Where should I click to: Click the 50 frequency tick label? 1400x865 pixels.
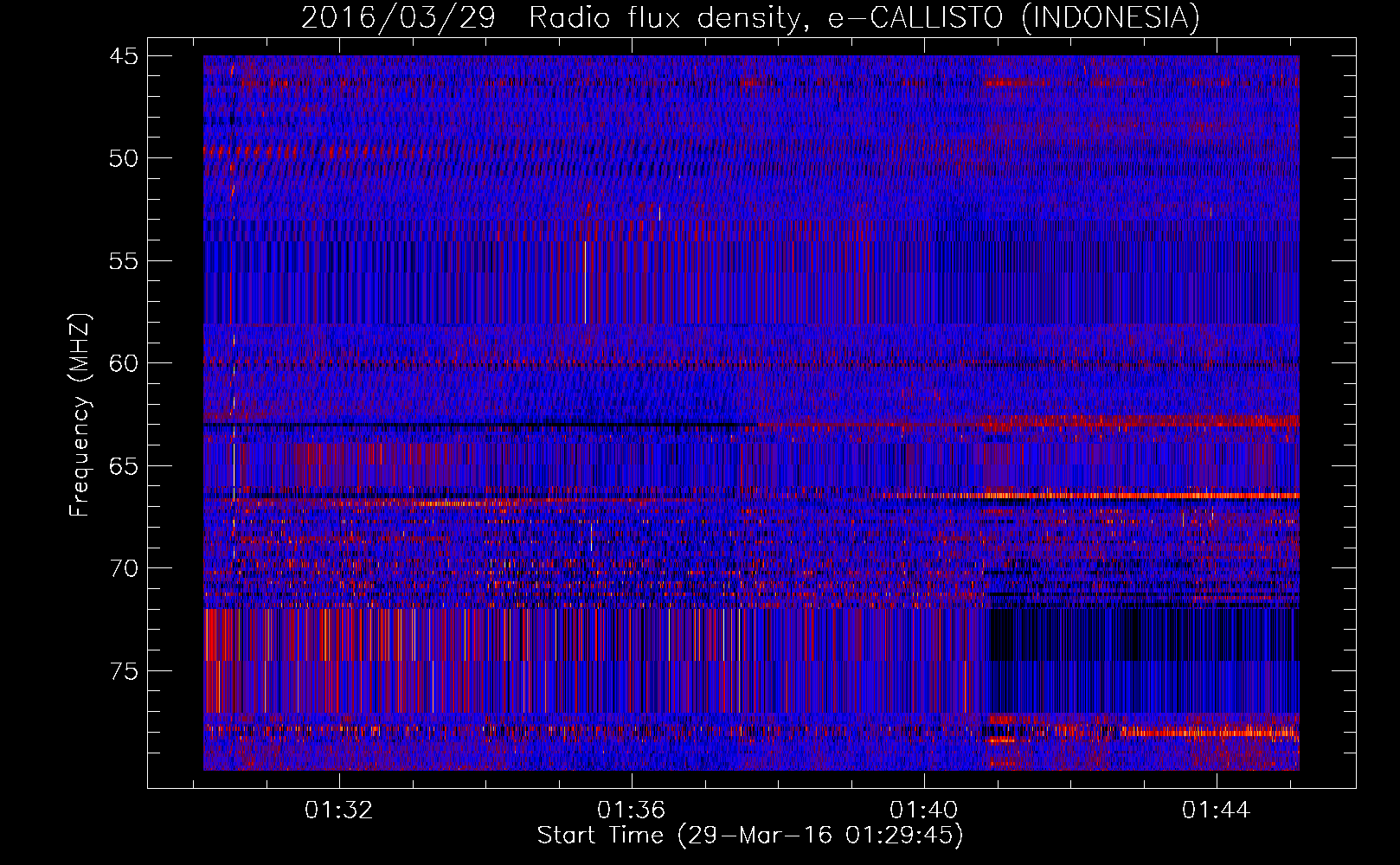click(x=124, y=158)
